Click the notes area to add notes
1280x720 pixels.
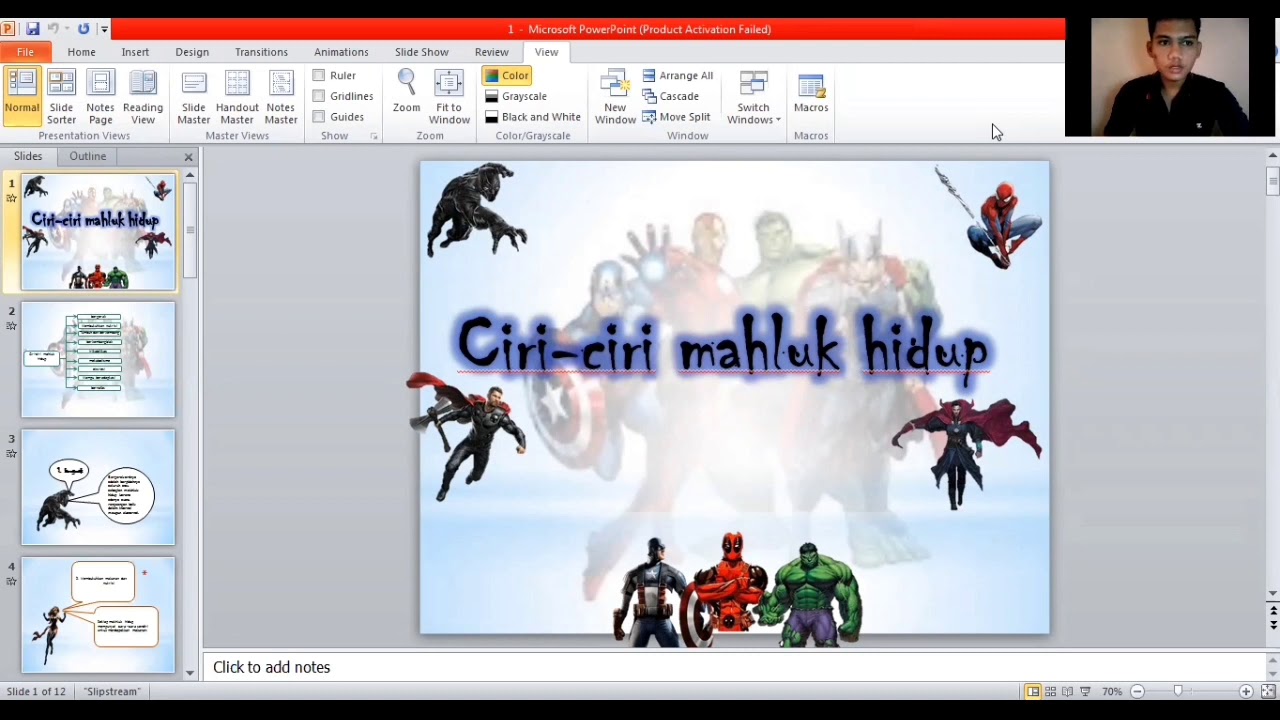[735, 667]
